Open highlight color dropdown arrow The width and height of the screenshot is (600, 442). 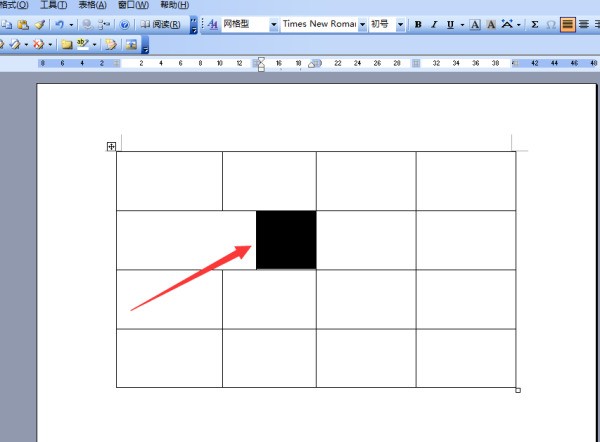point(94,45)
